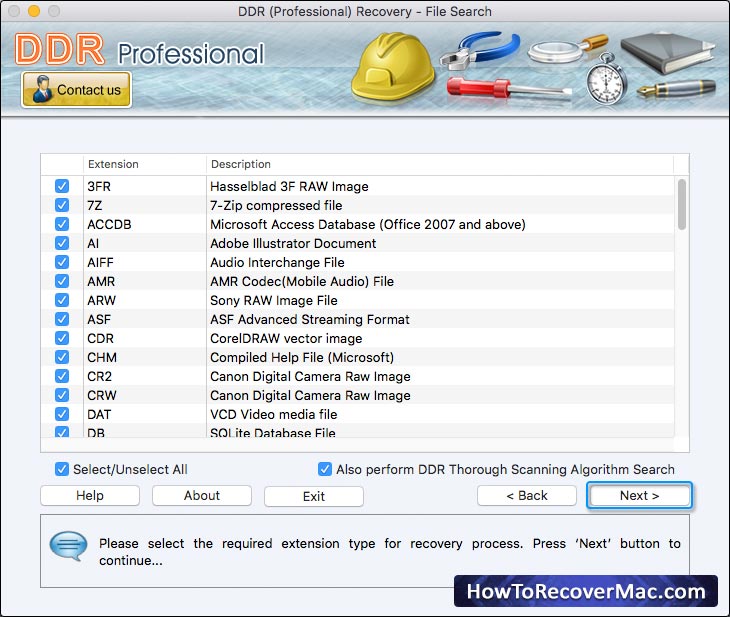
Task: Click the file list vertical scrollbar
Action: [682, 205]
